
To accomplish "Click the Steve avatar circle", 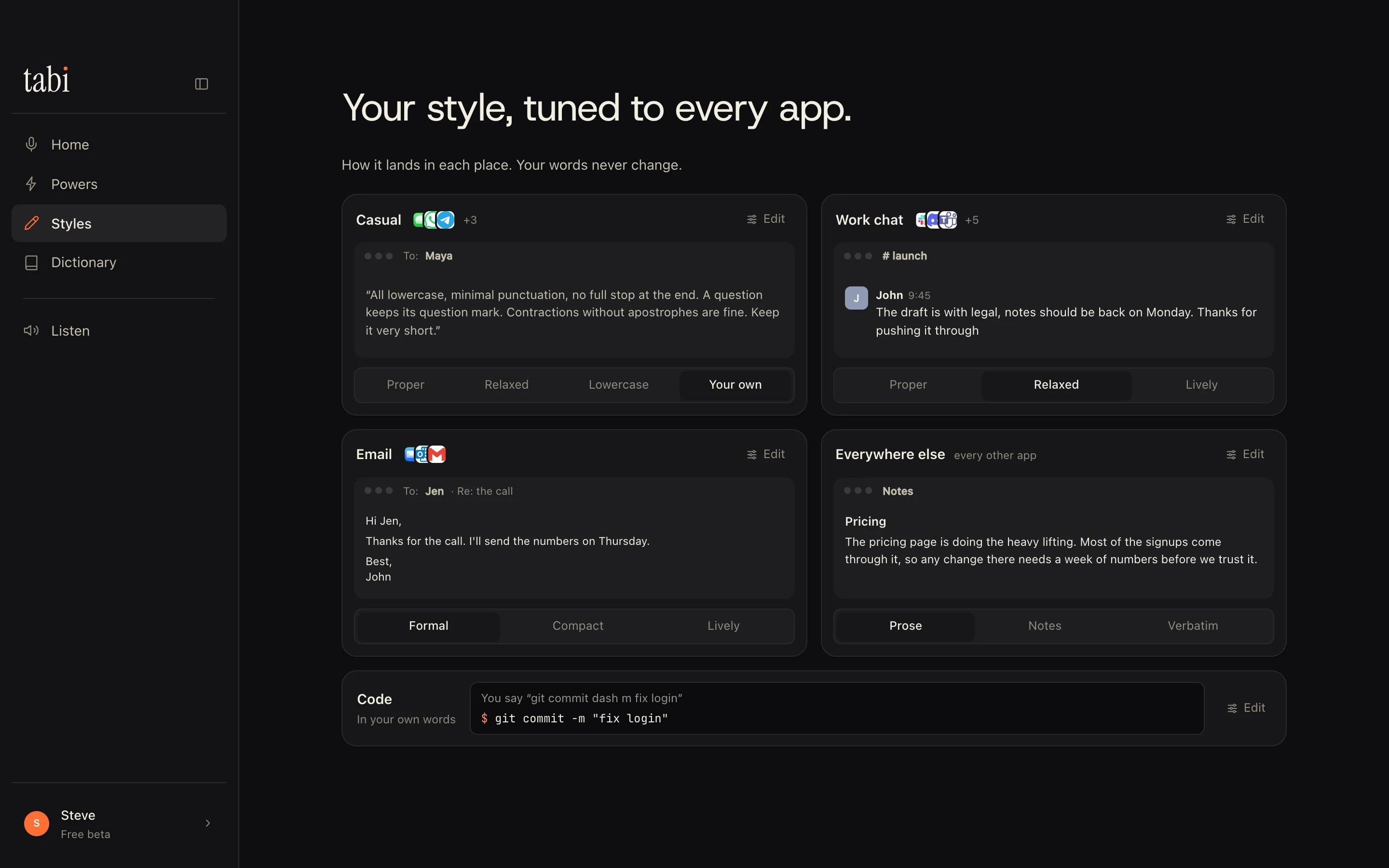I will click(x=37, y=823).
